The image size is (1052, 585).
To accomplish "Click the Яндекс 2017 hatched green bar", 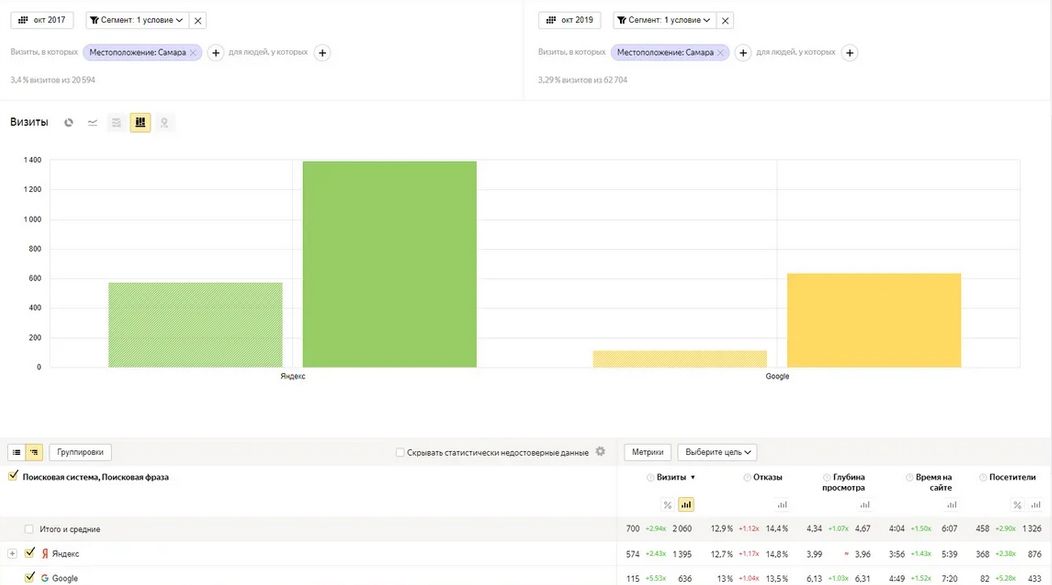I will click(195, 325).
